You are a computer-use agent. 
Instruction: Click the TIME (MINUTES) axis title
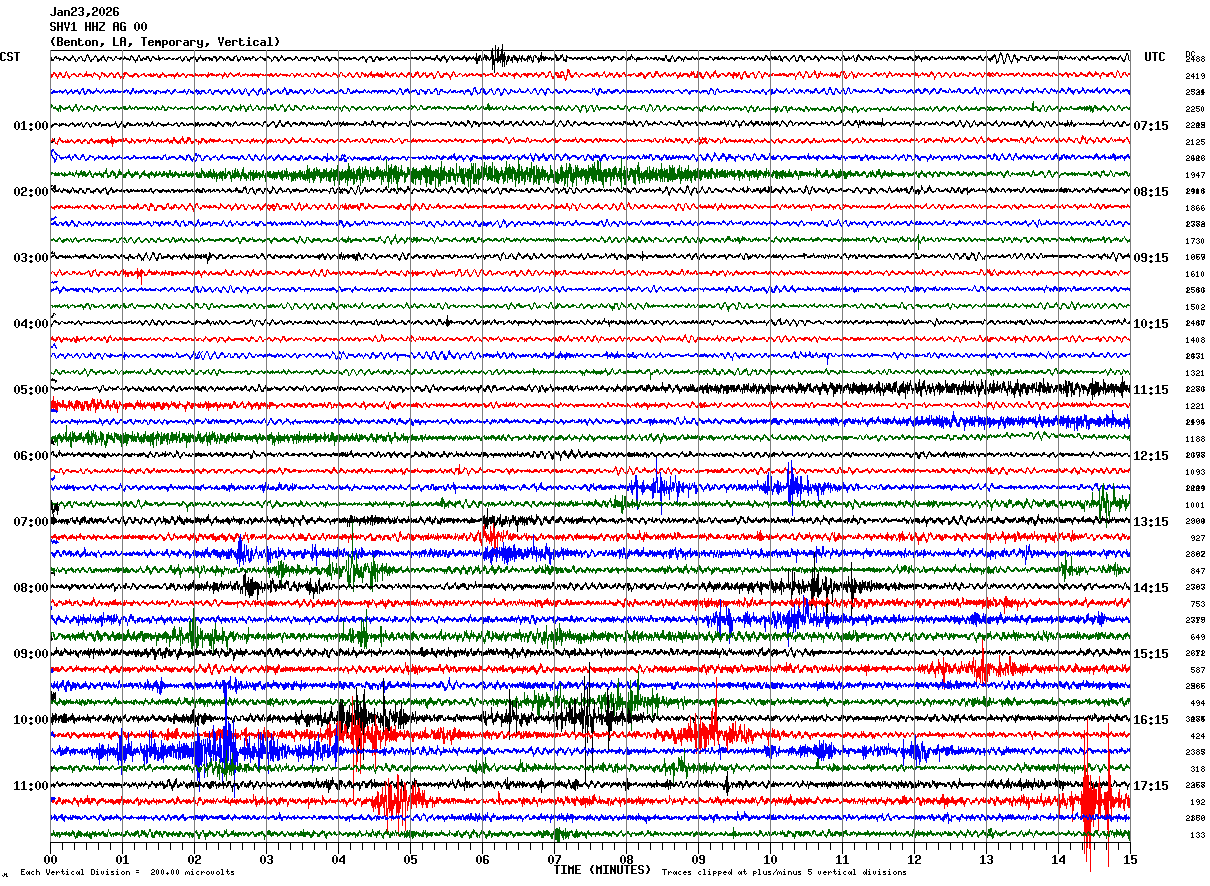pyautogui.click(x=602, y=870)
